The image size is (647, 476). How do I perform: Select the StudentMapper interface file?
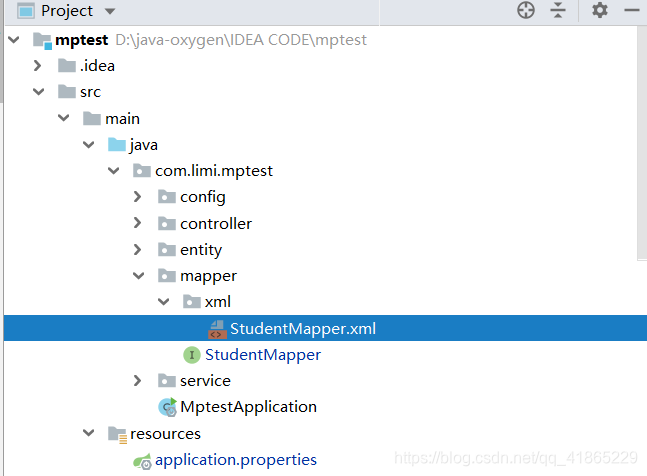[263, 355]
